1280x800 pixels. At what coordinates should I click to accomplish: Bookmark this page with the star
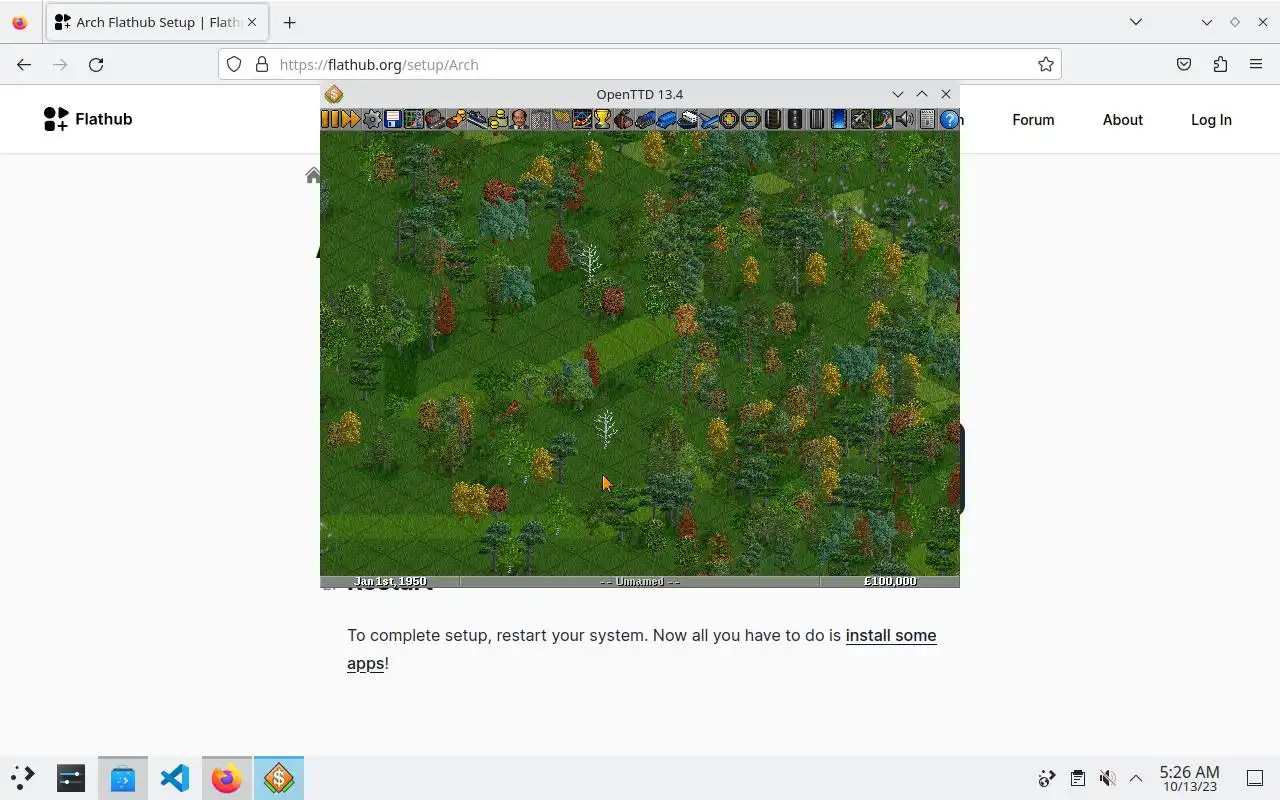click(x=1046, y=64)
